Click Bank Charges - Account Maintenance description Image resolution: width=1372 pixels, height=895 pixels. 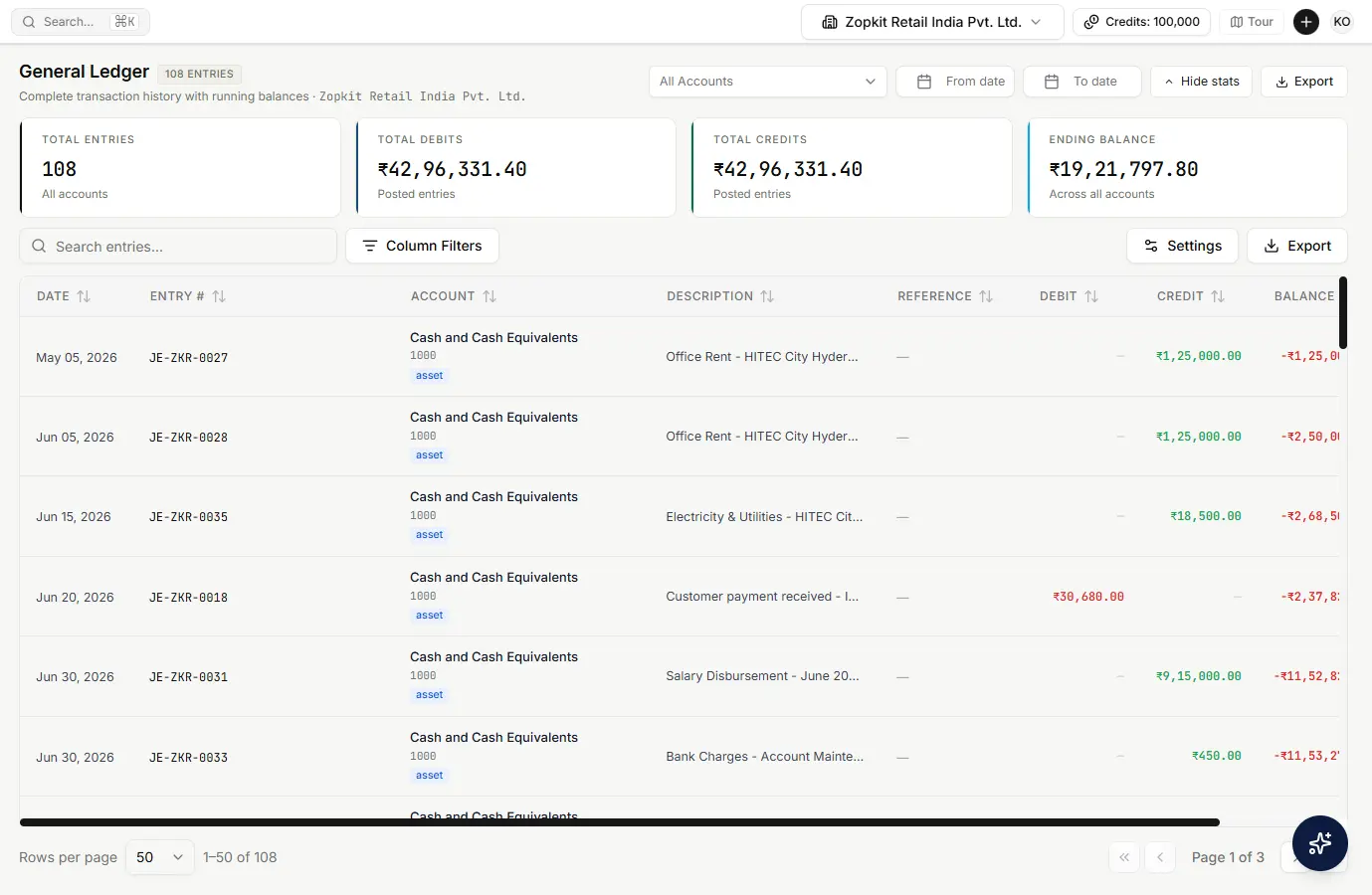765,757
